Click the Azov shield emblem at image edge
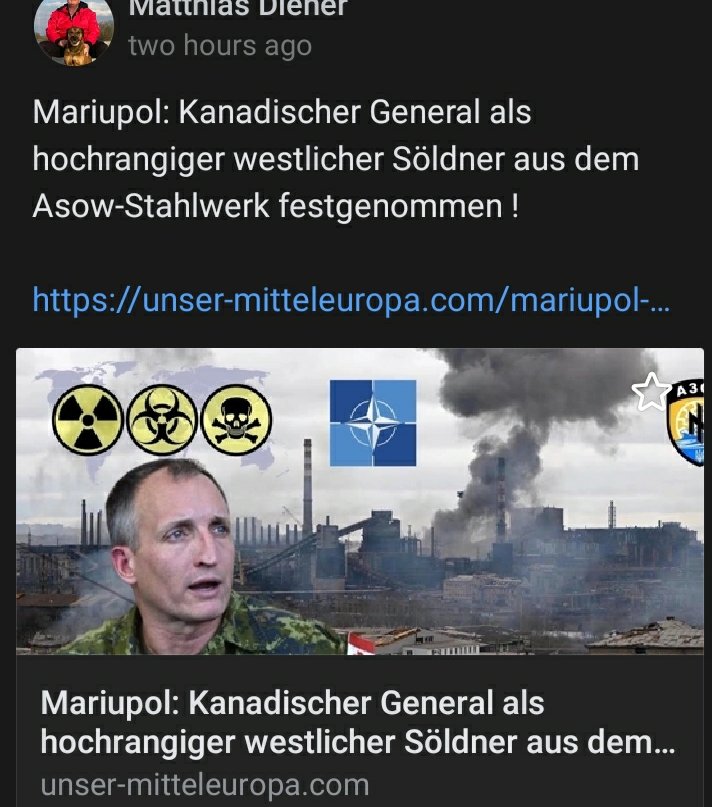This screenshot has width=712, height=807. pyautogui.click(x=686, y=424)
